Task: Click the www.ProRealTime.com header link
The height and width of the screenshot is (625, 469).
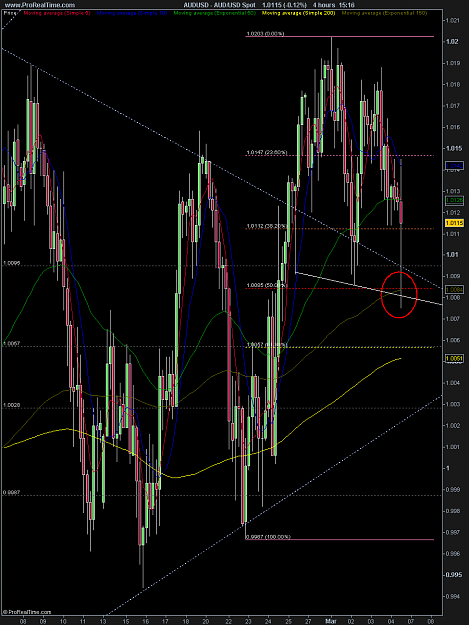Action: coord(40,5)
